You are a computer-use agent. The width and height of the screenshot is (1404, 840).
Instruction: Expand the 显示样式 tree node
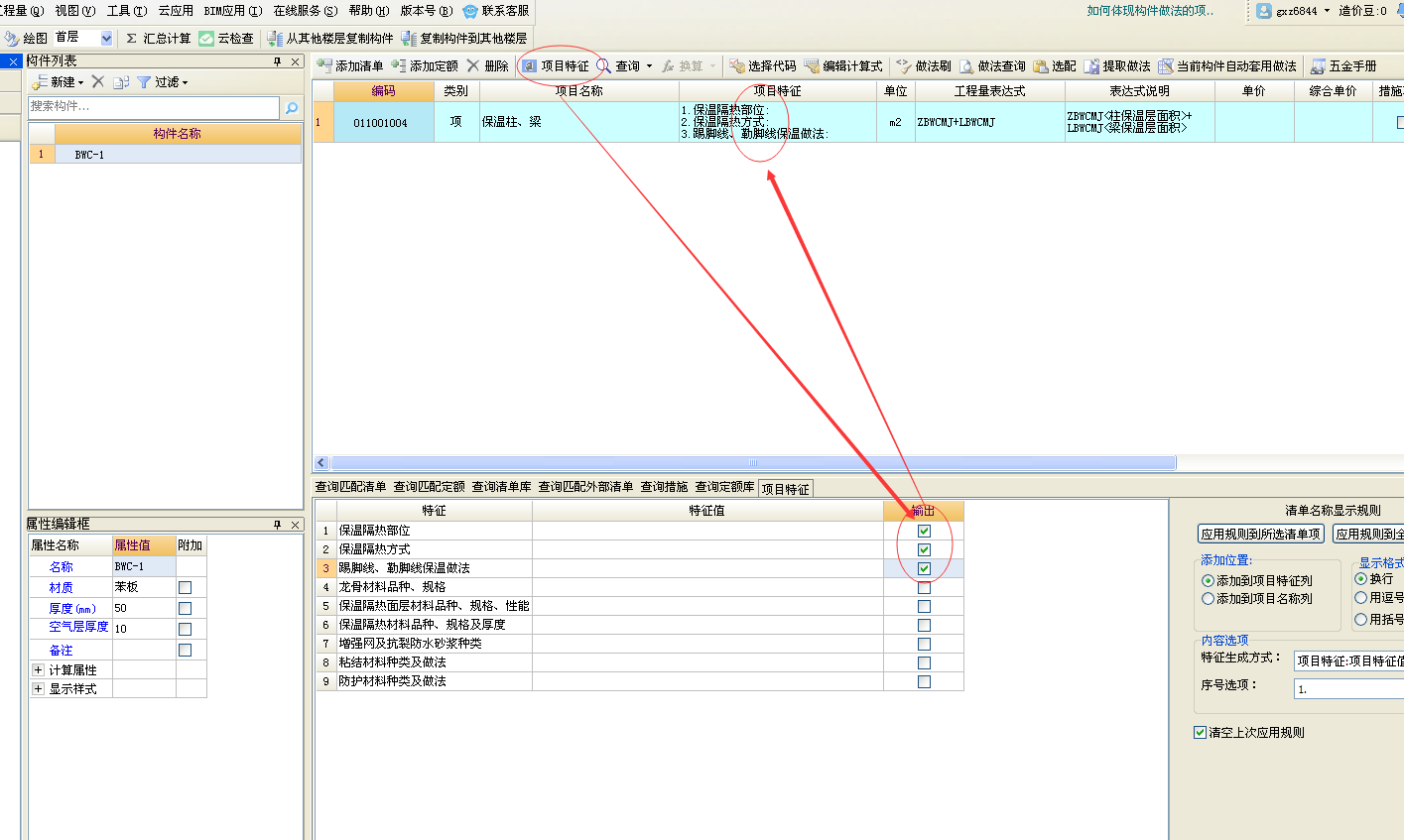(38, 688)
